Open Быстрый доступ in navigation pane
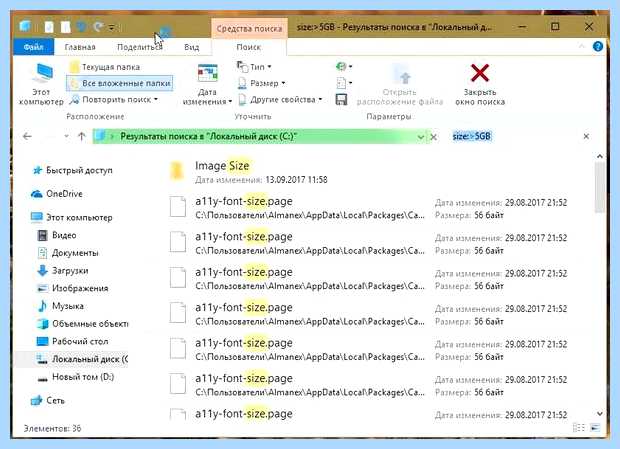 (x=72, y=170)
